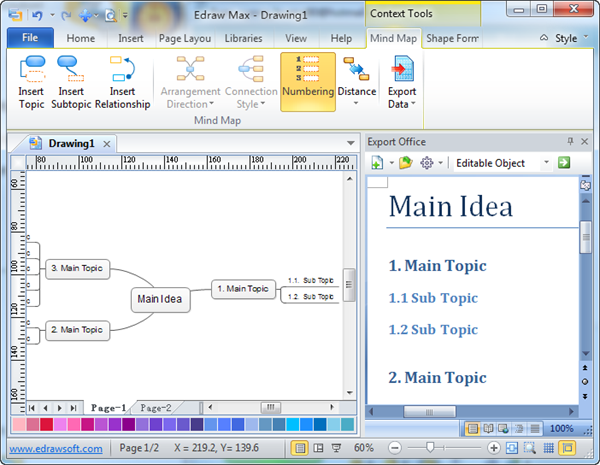Toggle the first view mode button in status bar
600x465 pixels.
(299, 449)
